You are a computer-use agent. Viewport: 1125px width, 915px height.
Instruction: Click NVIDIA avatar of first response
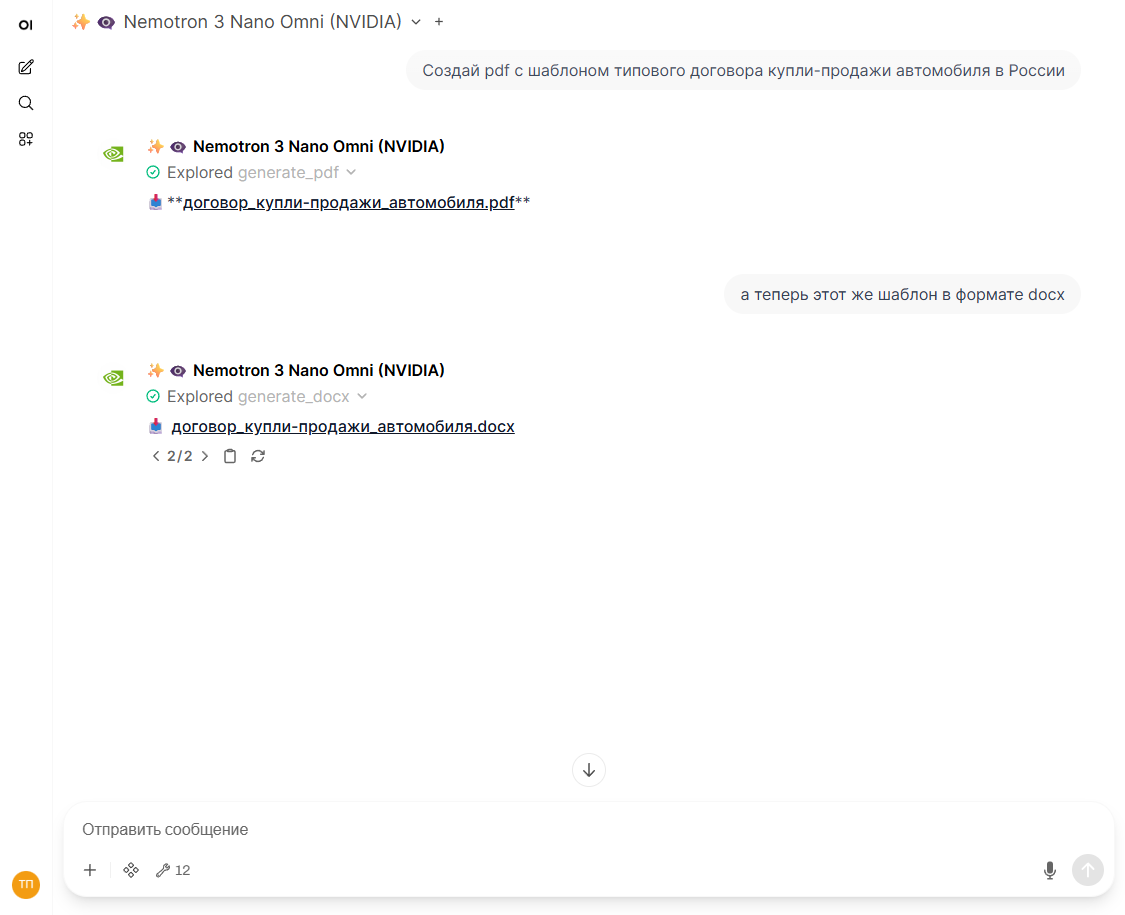pos(113,154)
